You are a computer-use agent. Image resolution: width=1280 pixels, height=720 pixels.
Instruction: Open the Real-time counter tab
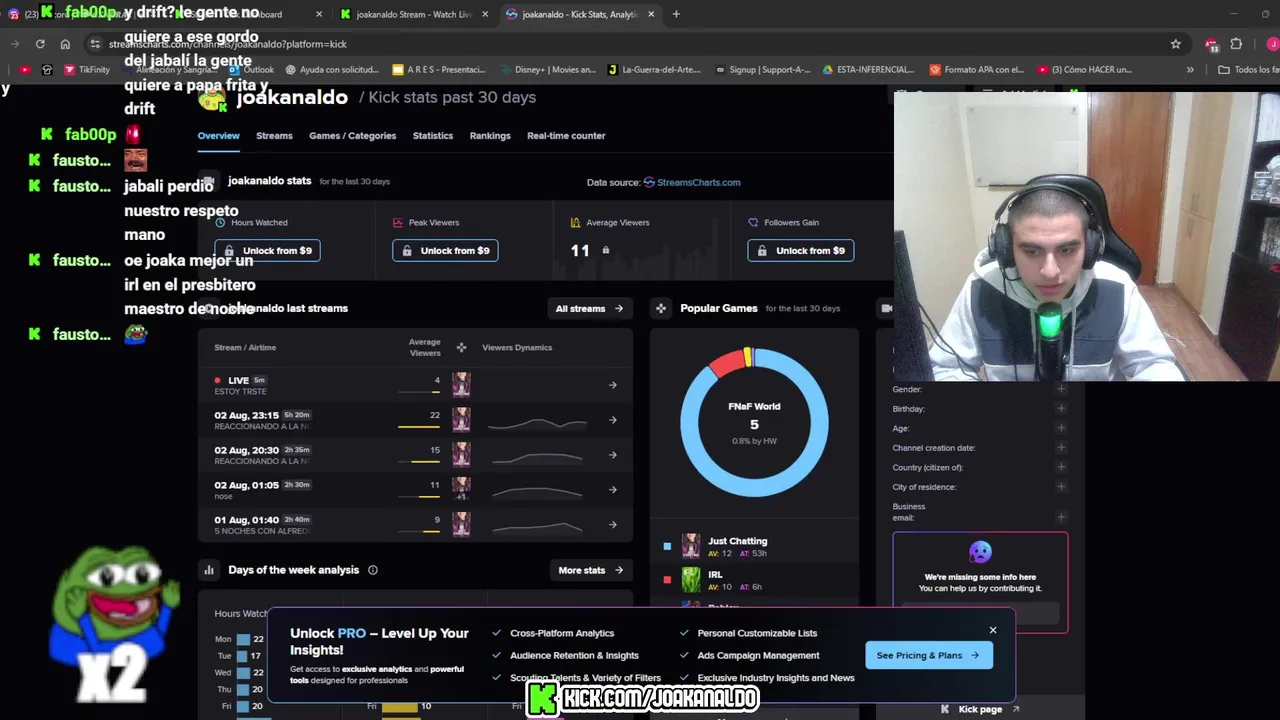(x=566, y=136)
